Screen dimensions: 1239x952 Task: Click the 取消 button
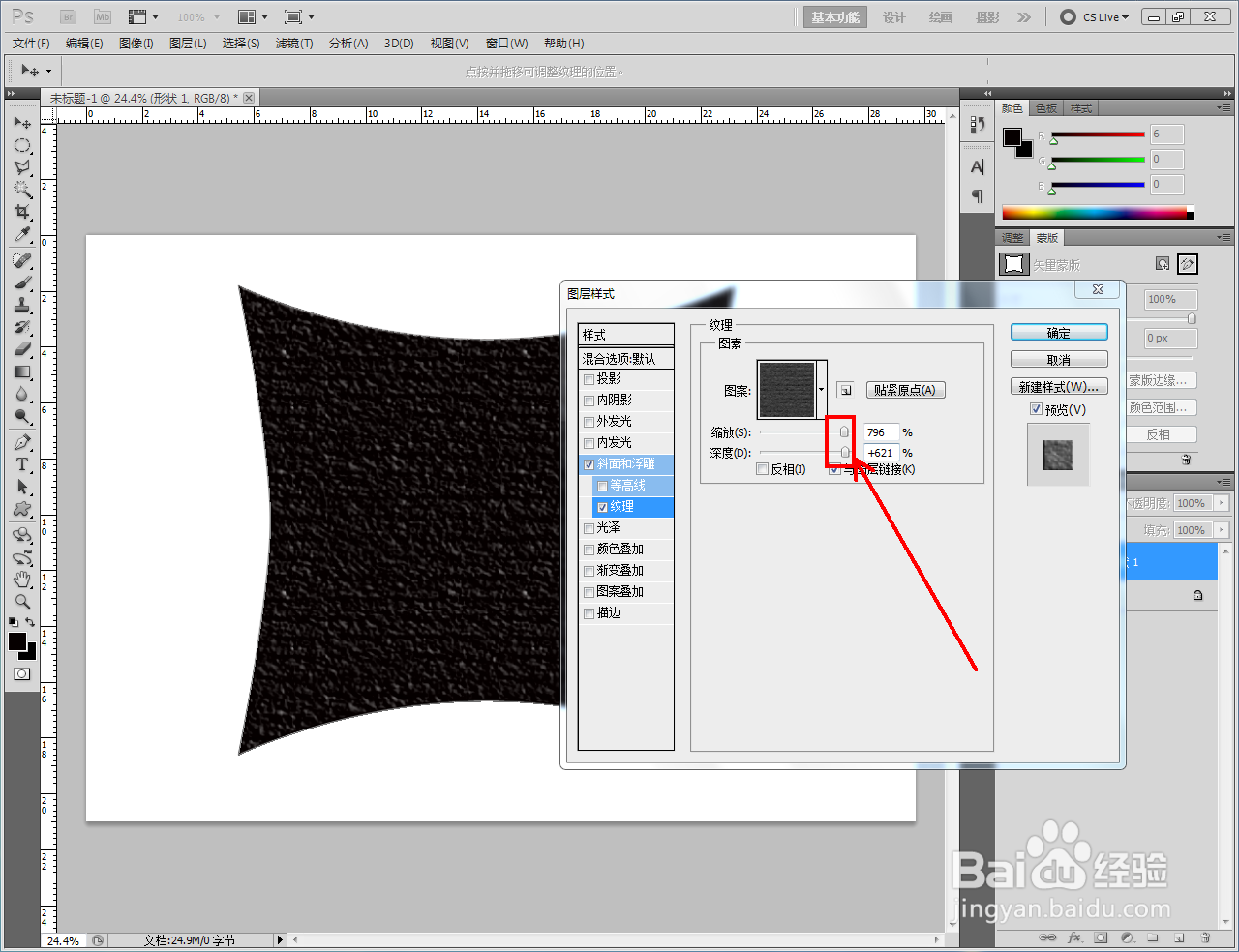pyautogui.click(x=1059, y=360)
